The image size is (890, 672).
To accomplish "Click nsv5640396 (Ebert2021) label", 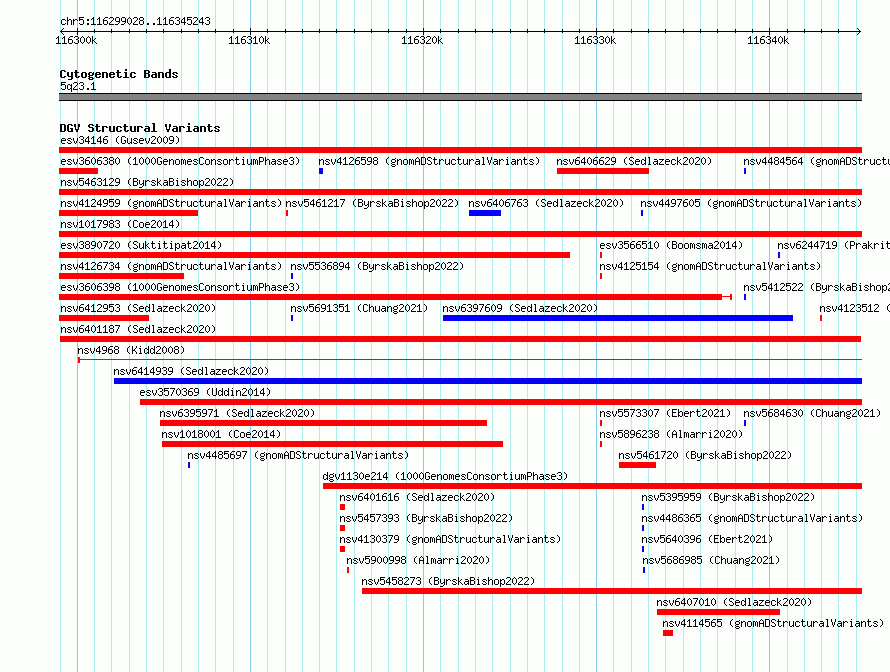I will point(707,539).
